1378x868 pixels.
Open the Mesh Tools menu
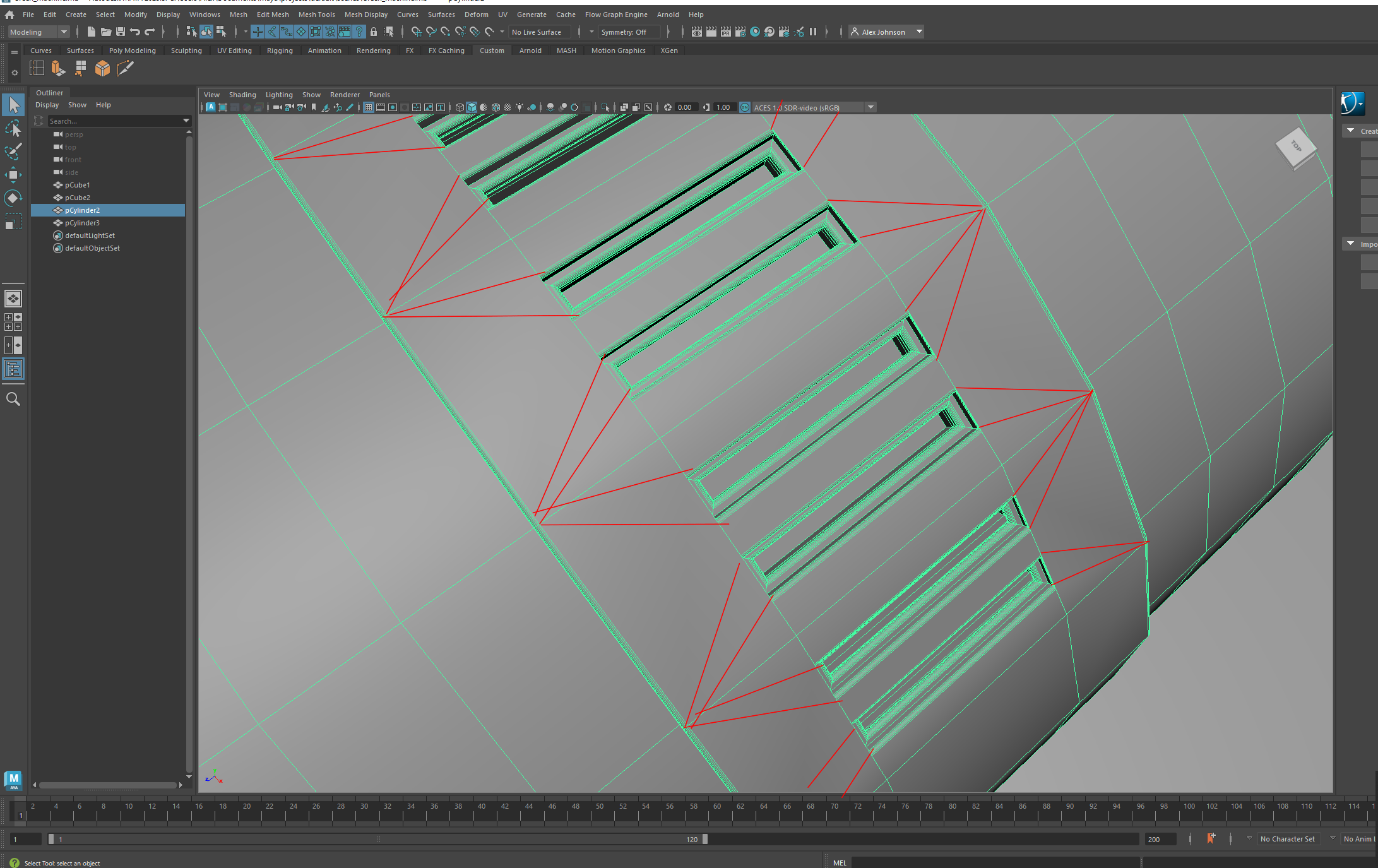click(316, 15)
